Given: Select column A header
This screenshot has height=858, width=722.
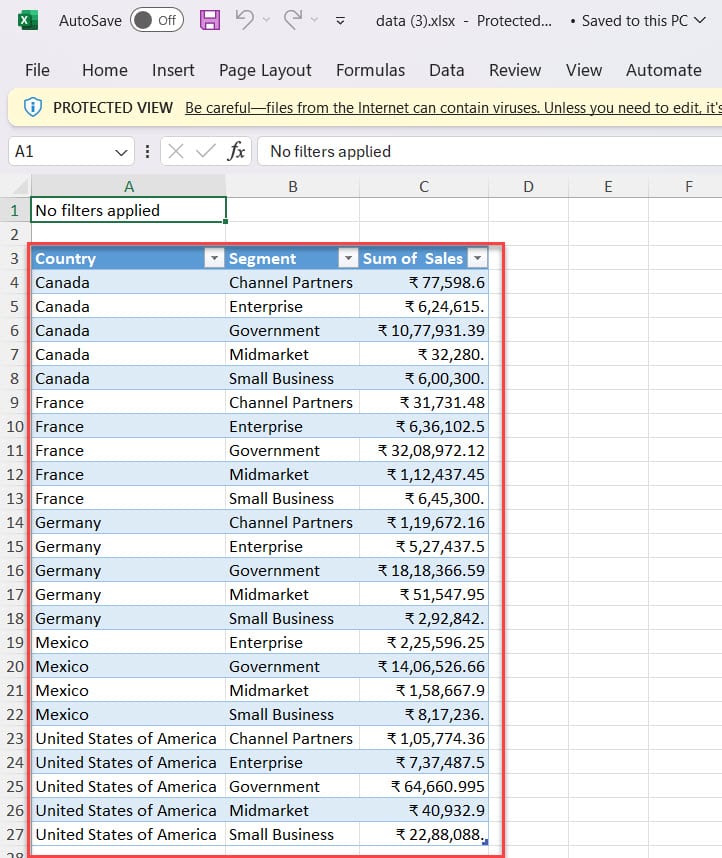Looking at the screenshot, I should point(129,187).
